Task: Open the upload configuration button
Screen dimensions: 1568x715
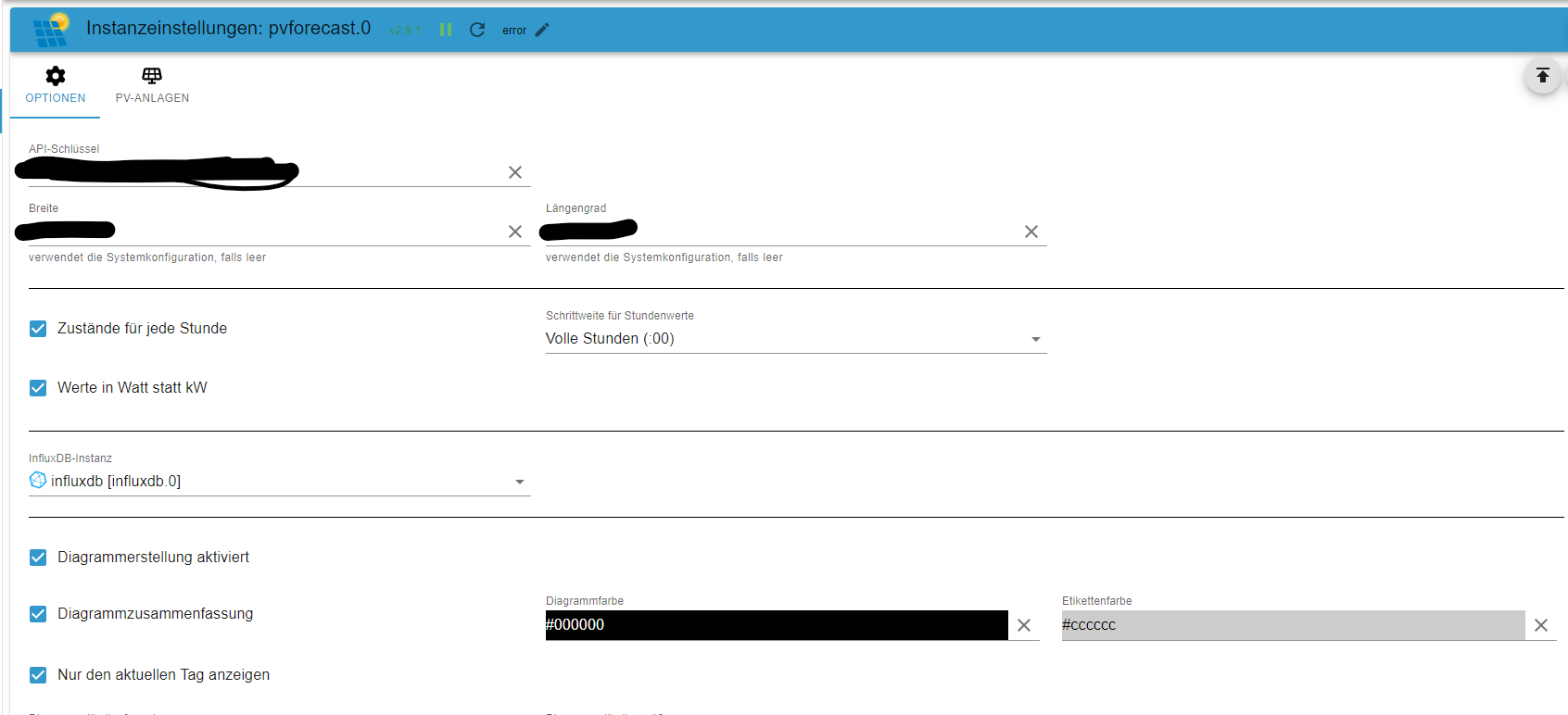Action: pos(1543,76)
